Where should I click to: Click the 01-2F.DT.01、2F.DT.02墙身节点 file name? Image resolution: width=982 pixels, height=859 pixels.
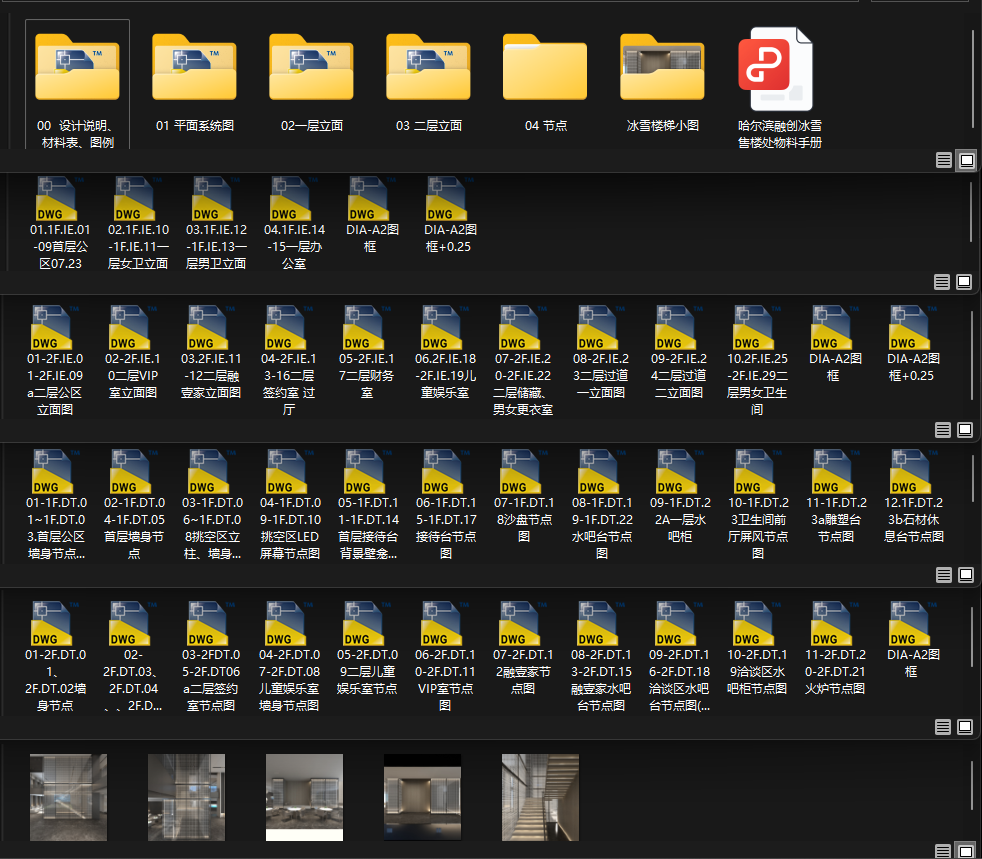click(x=55, y=680)
